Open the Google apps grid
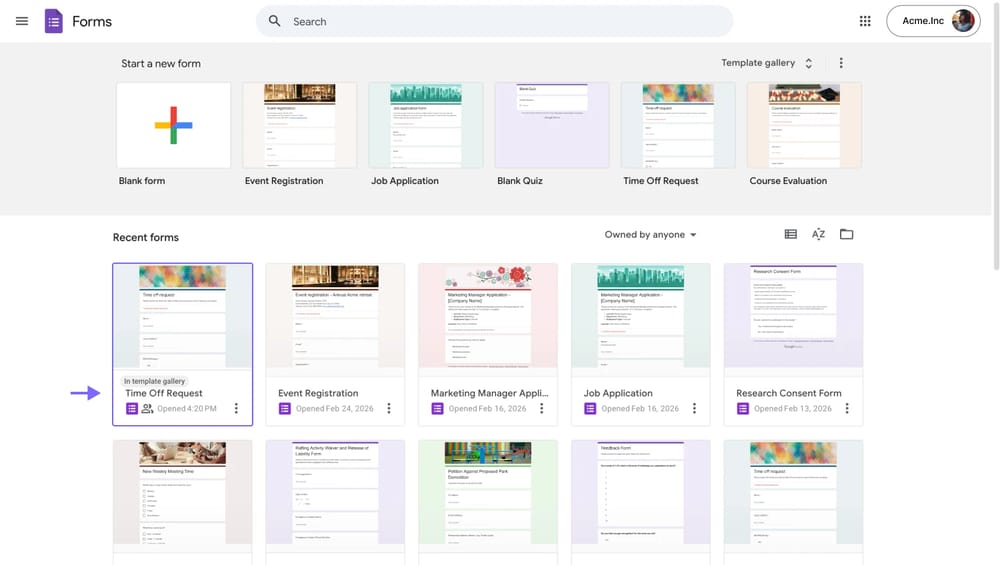Viewport: 1000px width, 565px height. (865, 21)
